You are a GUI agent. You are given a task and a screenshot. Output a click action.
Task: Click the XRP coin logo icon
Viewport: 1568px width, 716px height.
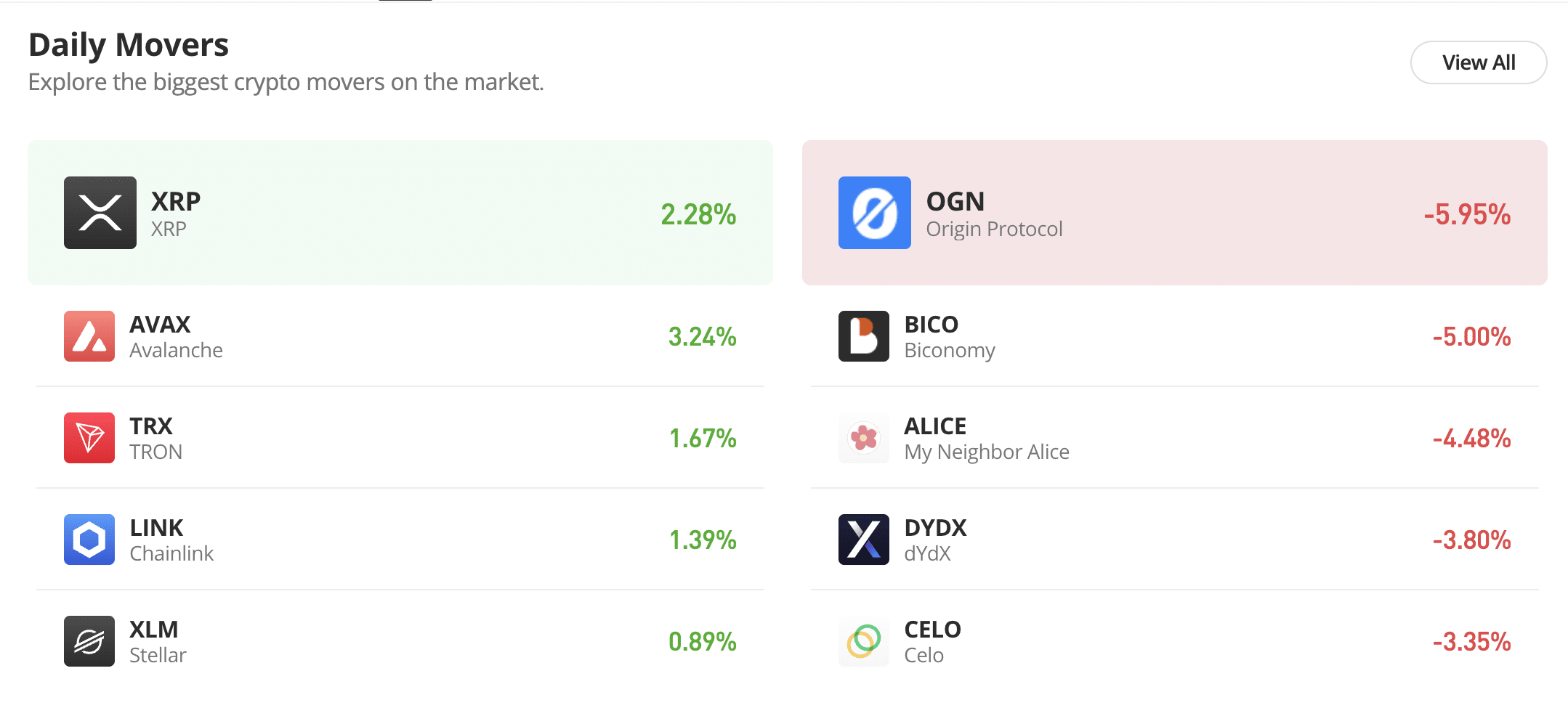click(100, 213)
